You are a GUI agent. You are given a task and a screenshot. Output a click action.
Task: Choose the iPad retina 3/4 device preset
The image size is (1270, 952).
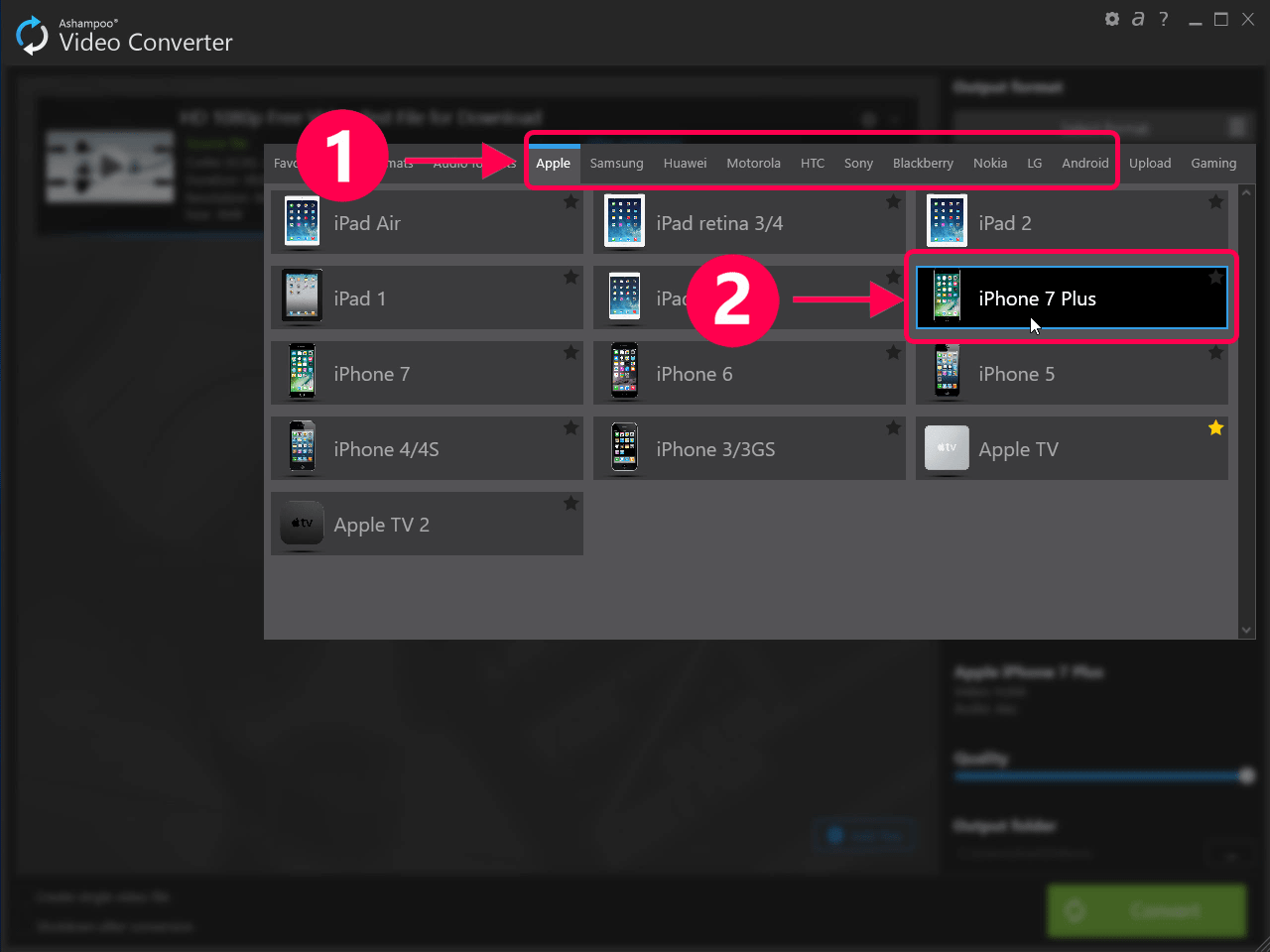(749, 222)
